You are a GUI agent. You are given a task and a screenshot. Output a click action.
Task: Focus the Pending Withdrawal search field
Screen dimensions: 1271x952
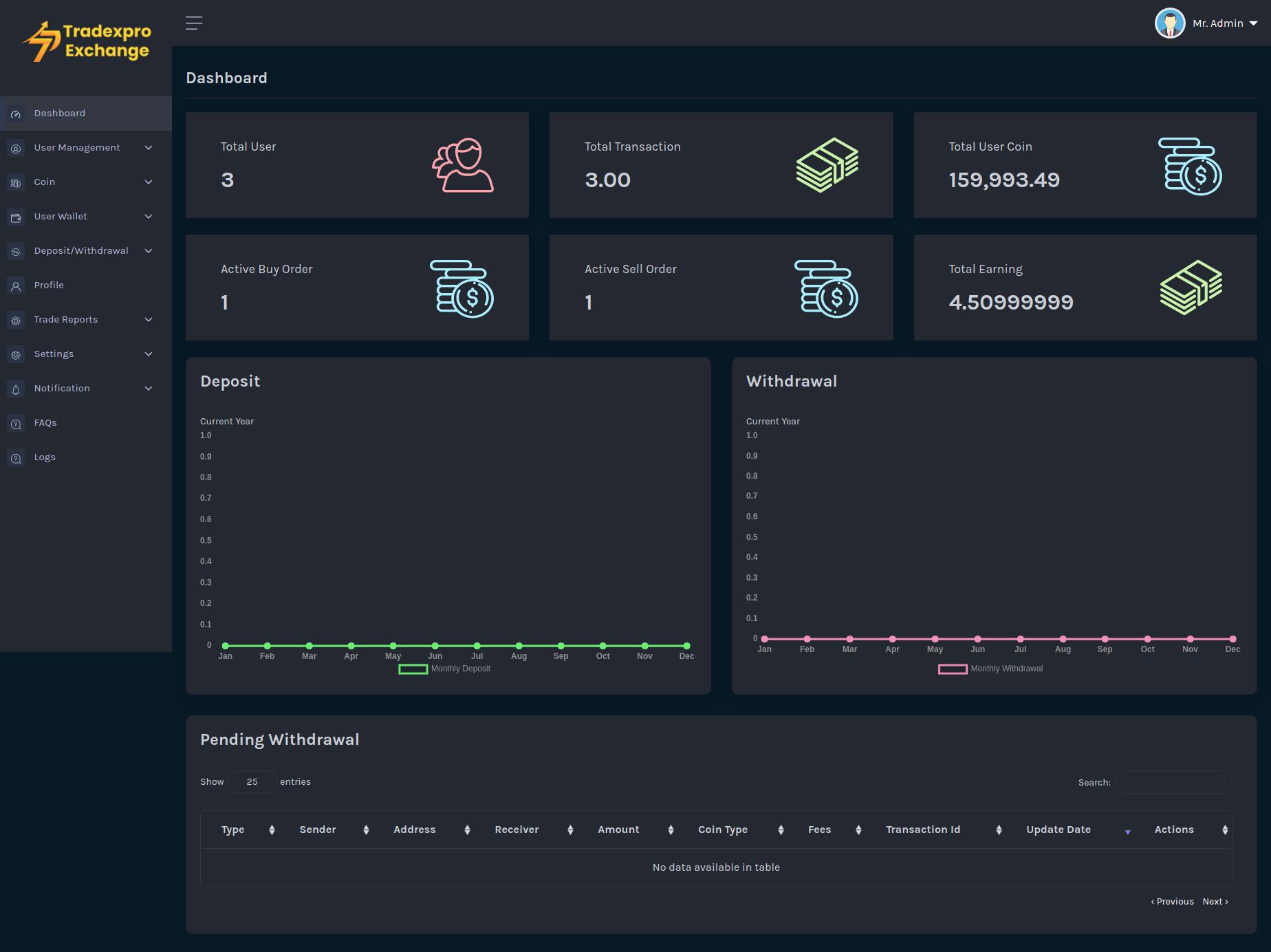click(1173, 783)
